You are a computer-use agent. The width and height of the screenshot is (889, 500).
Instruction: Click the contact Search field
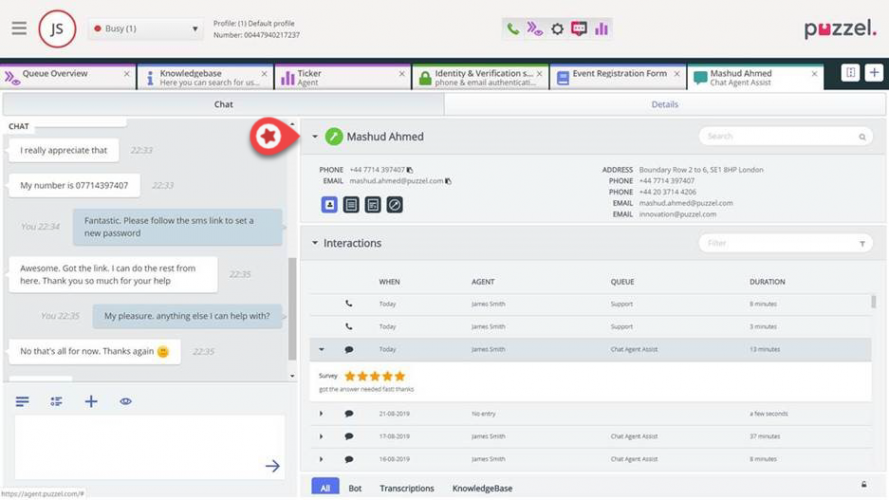coord(780,136)
